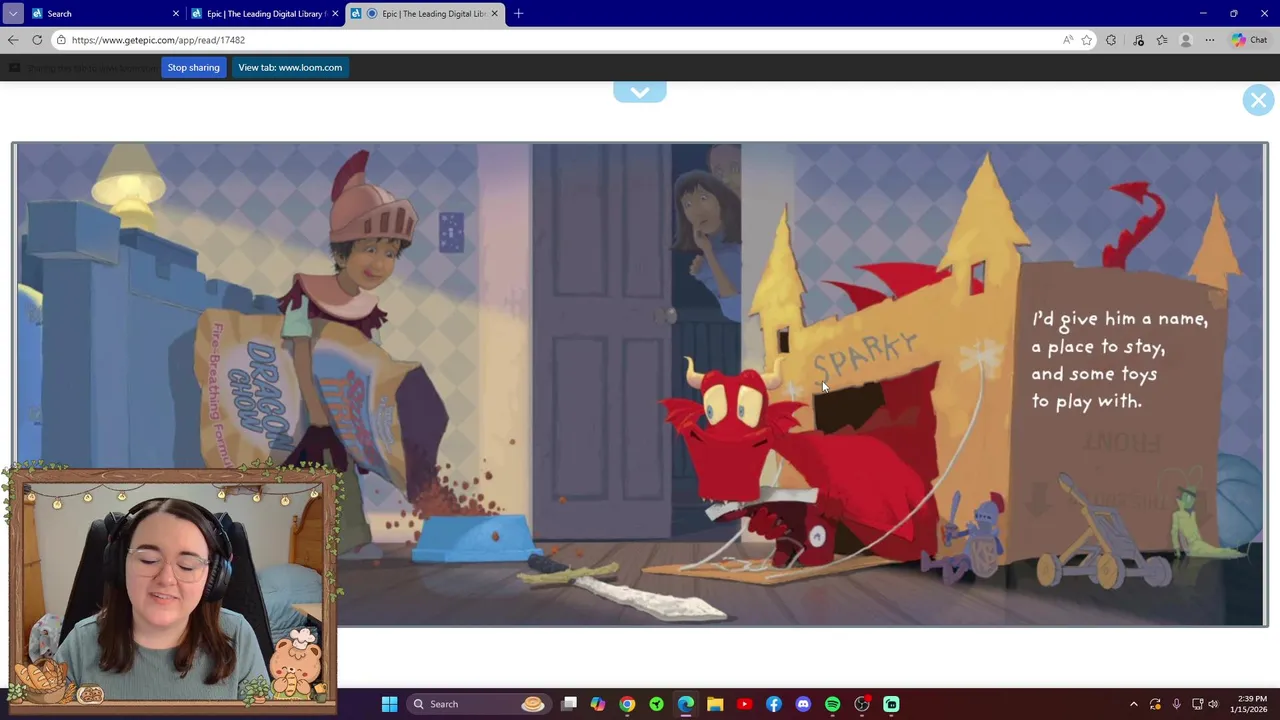
Task: Launch Copilot from the taskbar
Action: pyautogui.click(x=598, y=704)
